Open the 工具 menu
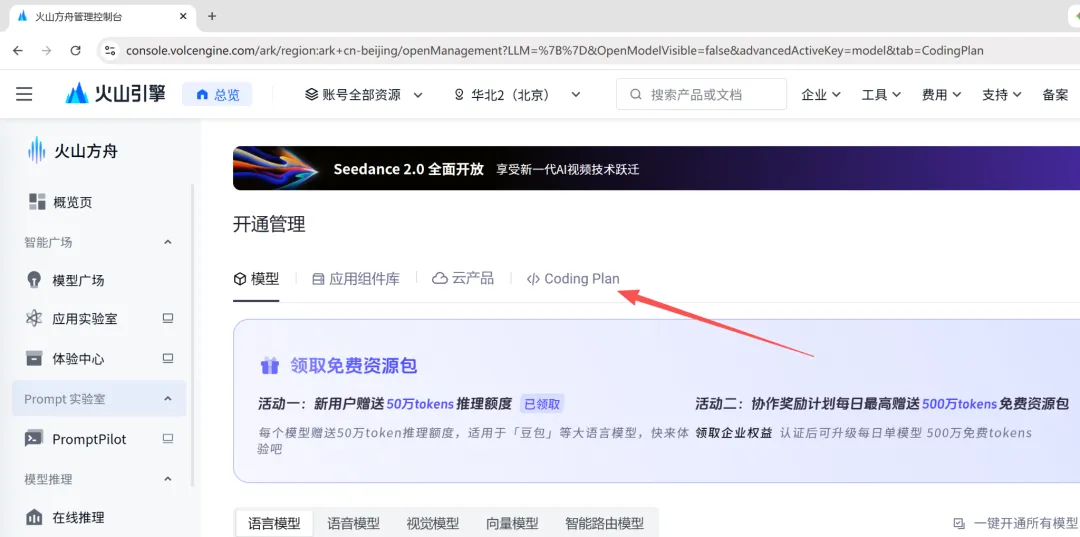The height and width of the screenshot is (537, 1080). click(x=881, y=94)
